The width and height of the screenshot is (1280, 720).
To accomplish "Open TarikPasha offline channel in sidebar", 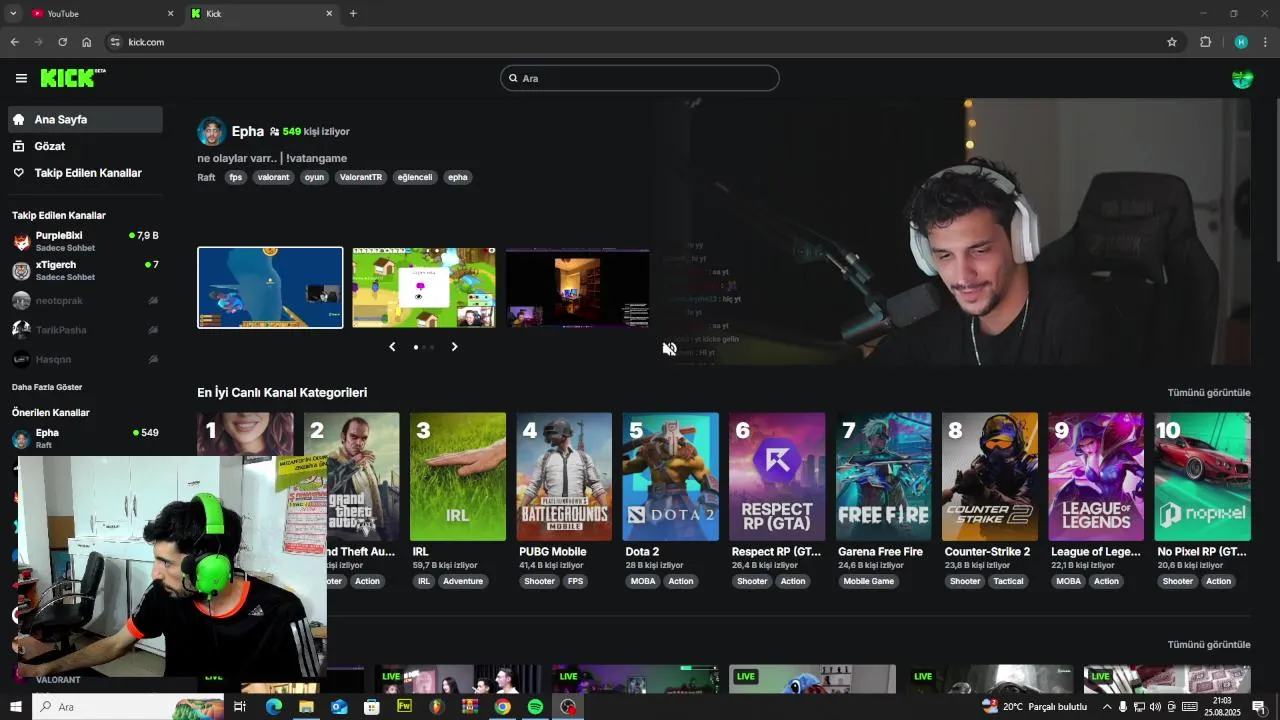I will (x=85, y=329).
